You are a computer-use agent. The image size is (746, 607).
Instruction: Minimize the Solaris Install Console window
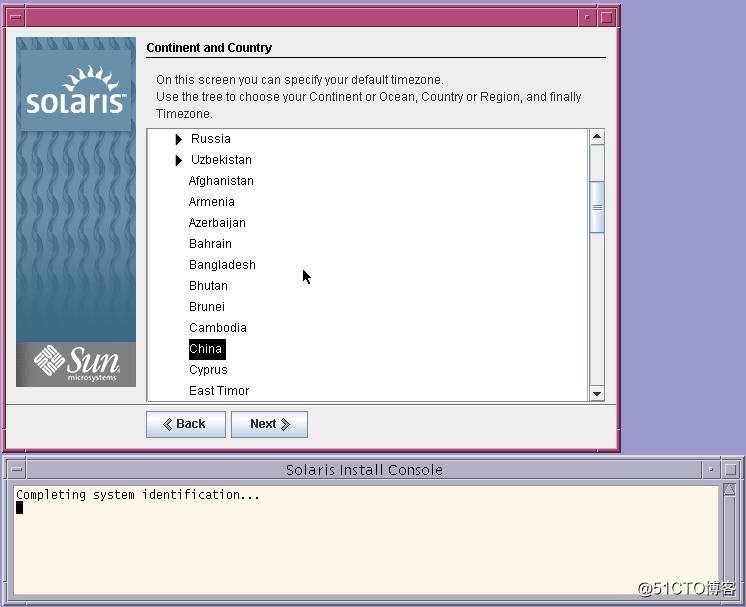711,470
